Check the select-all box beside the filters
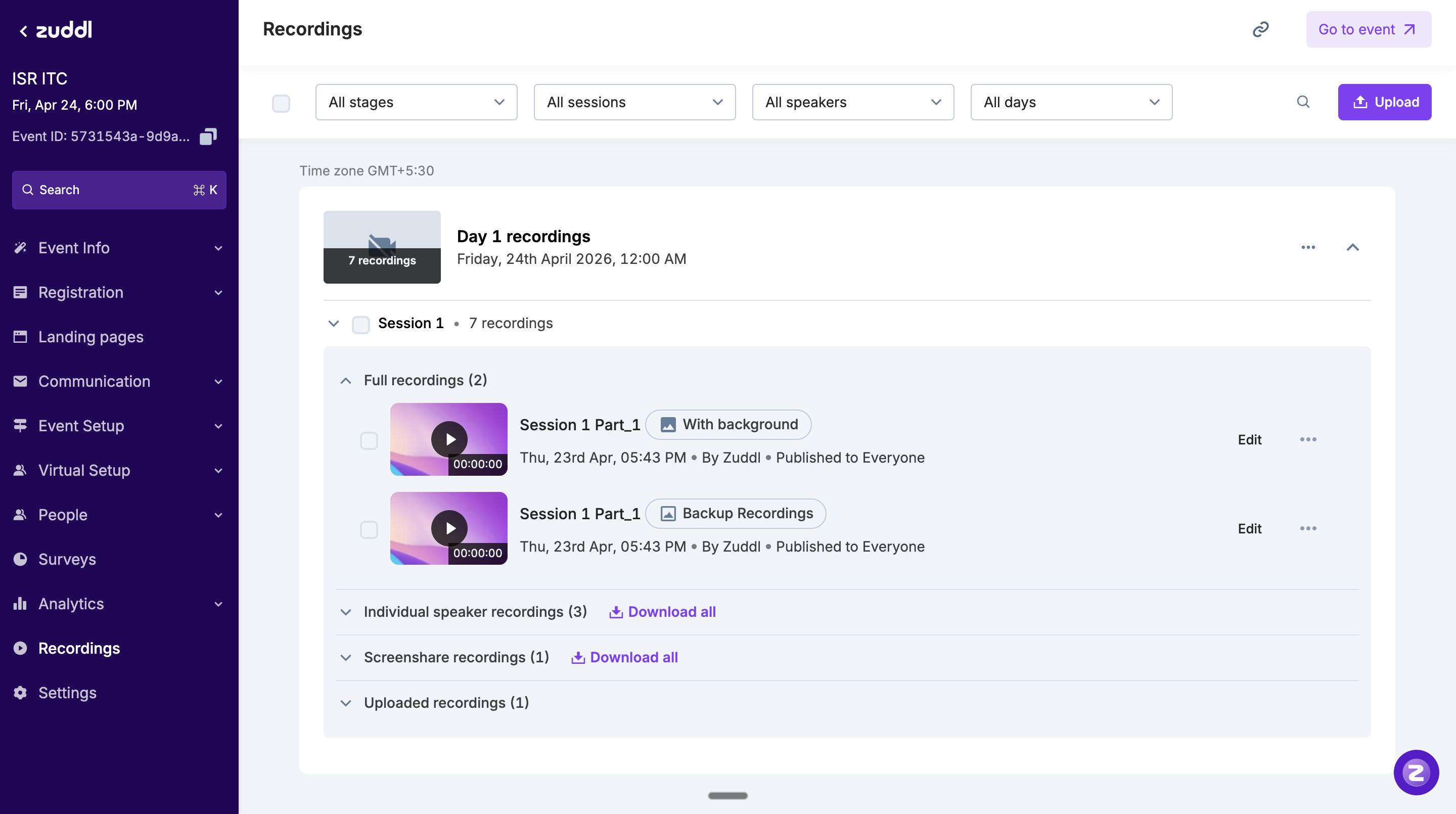The image size is (1456, 814). point(281,104)
